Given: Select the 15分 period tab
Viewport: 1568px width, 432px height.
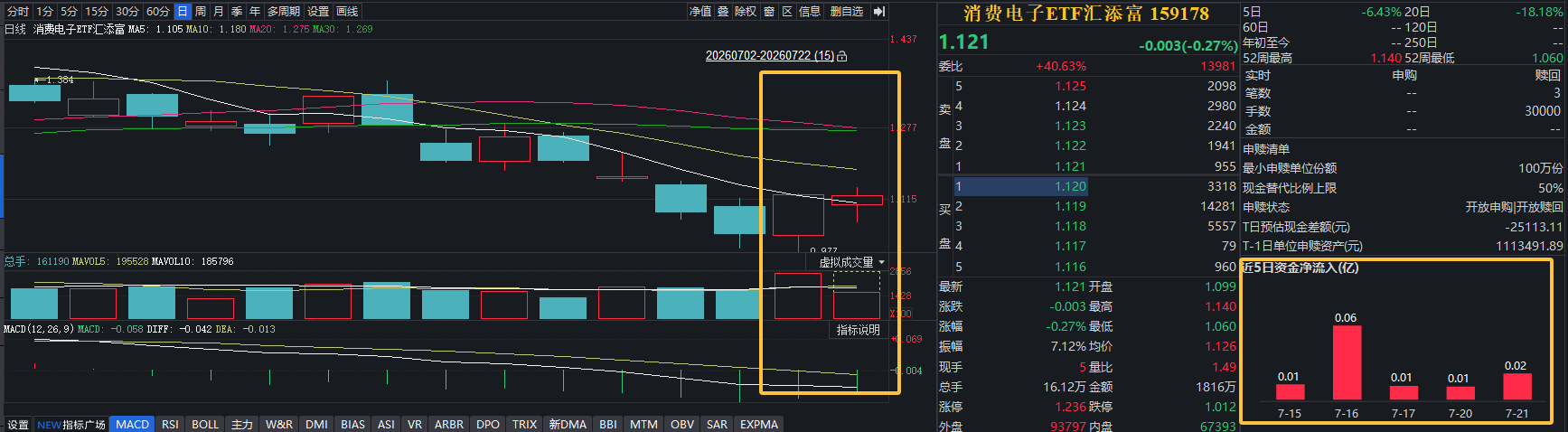Looking at the screenshot, I should pyautogui.click(x=97, y=11).
